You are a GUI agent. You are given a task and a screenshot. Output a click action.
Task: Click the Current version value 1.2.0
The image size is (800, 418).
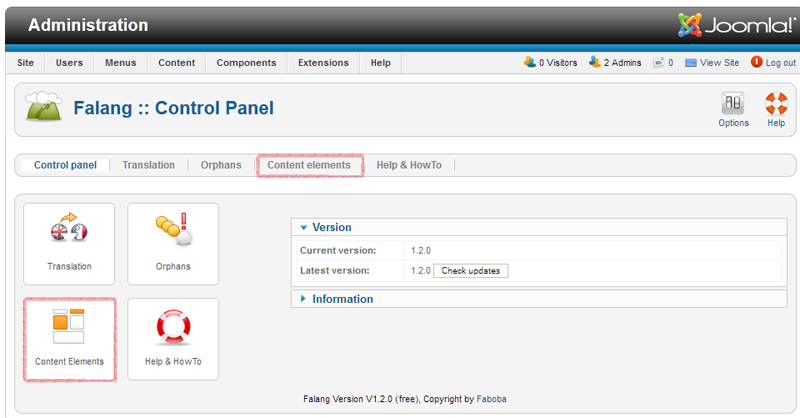[x=421, y=251]
